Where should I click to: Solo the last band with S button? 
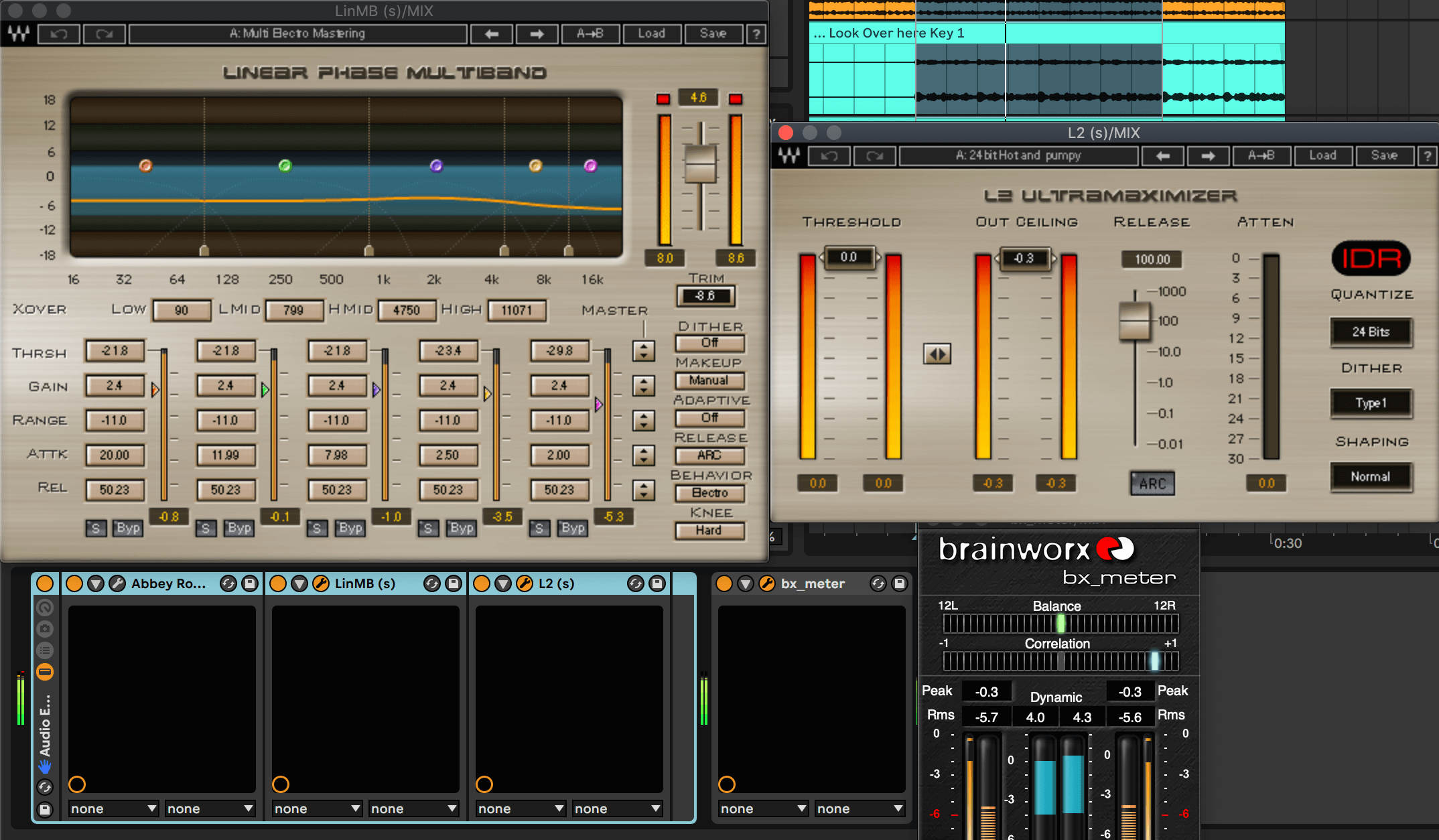click(539, 528)
